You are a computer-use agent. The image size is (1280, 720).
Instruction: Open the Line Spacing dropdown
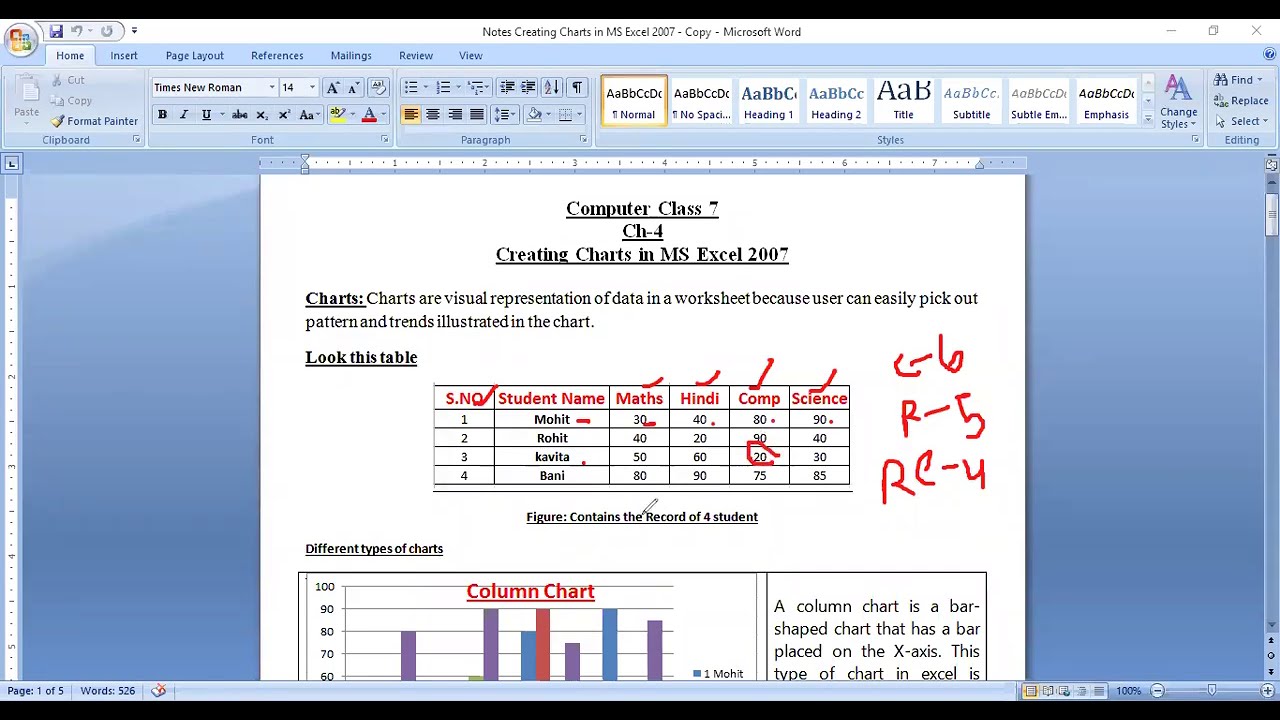(506, 115)
